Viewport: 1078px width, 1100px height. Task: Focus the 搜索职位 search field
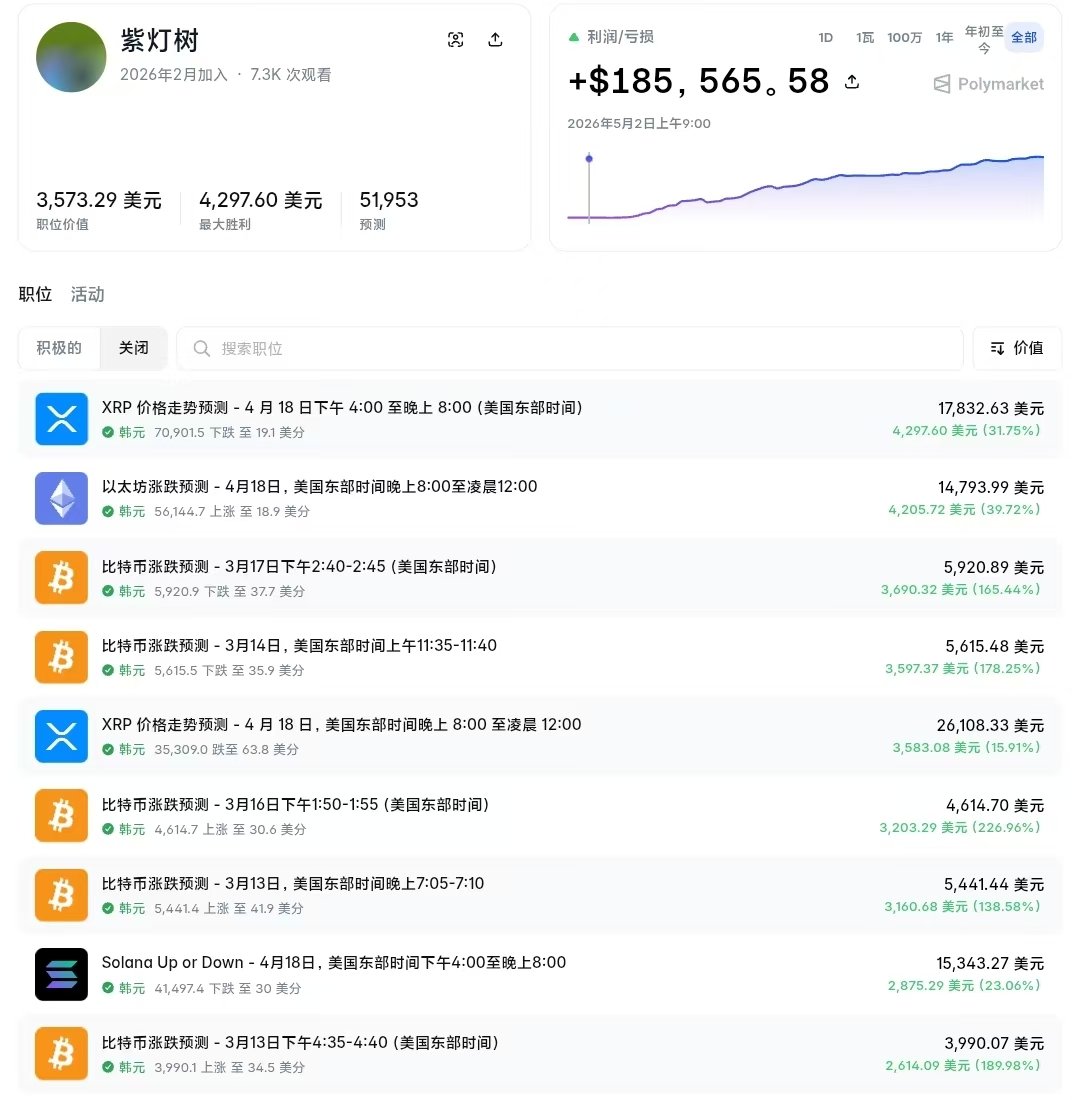tap(570, 348)
